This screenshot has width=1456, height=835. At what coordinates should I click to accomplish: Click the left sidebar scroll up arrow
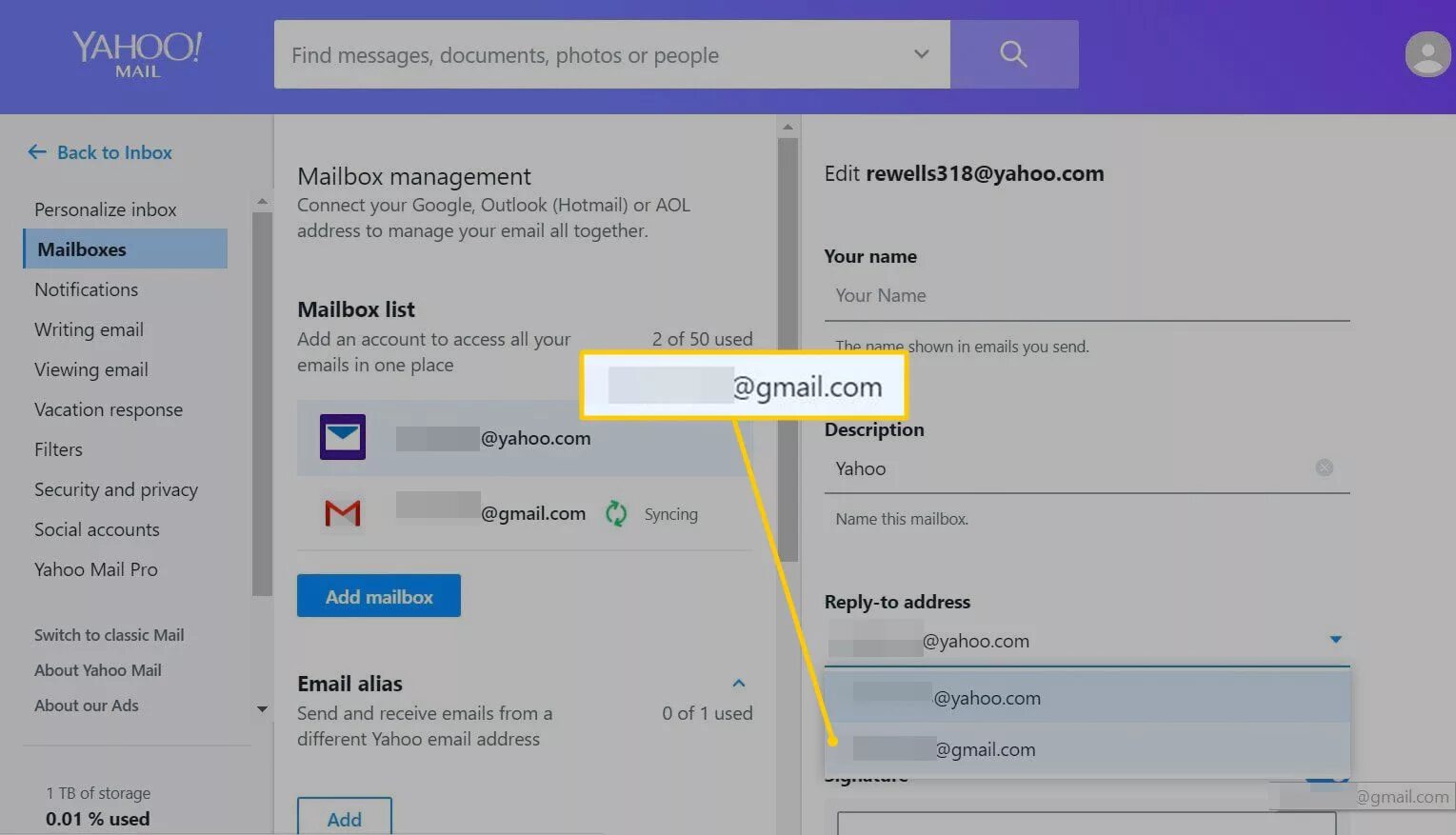pos(262,202)
